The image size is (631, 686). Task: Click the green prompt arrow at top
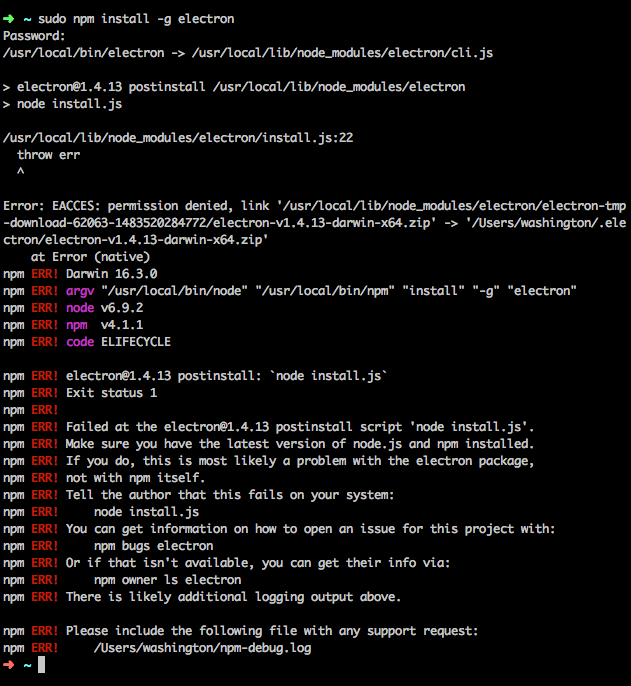[x=8, y=19]
